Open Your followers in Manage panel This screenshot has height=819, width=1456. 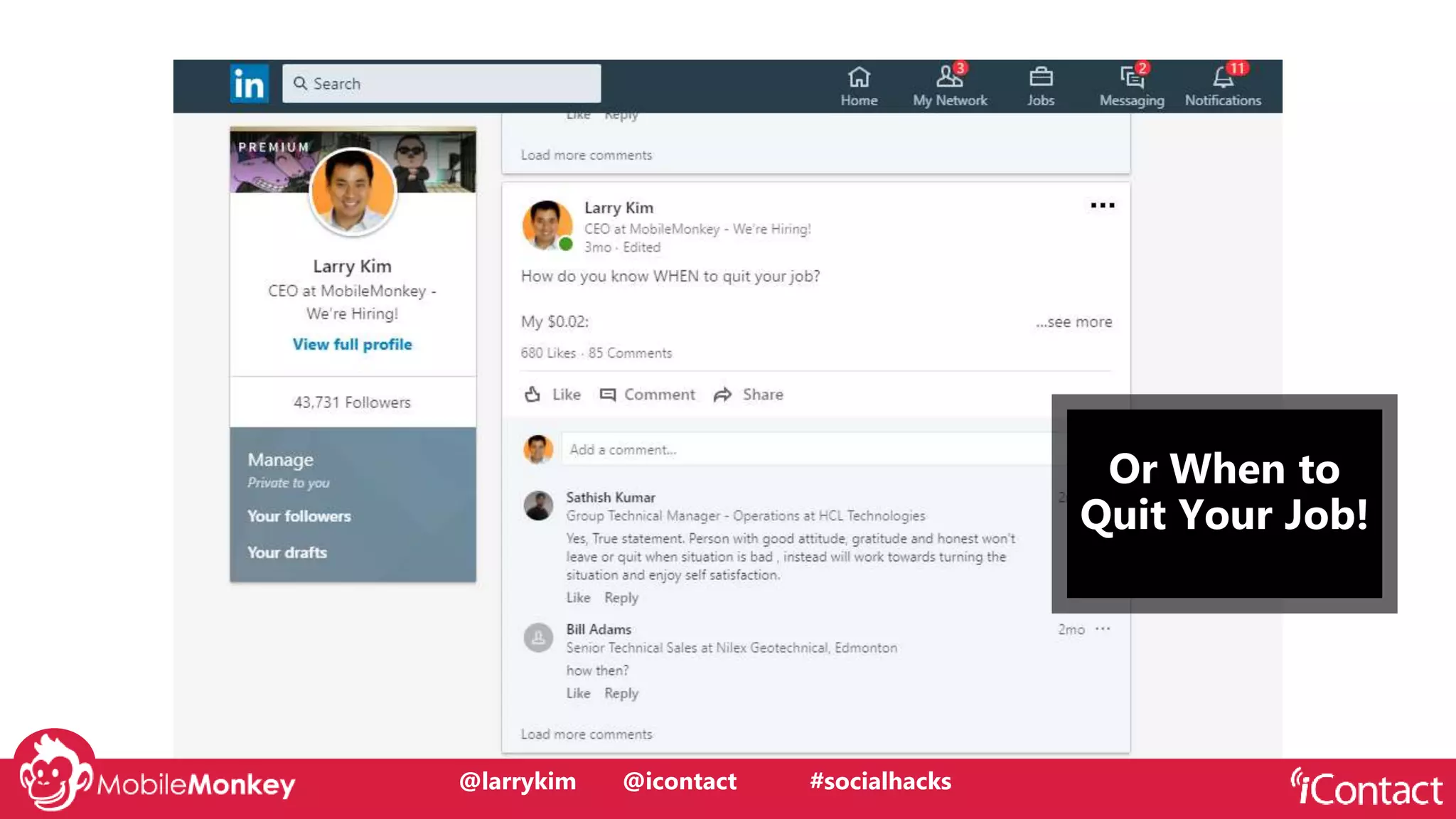(x=299, y=516)
